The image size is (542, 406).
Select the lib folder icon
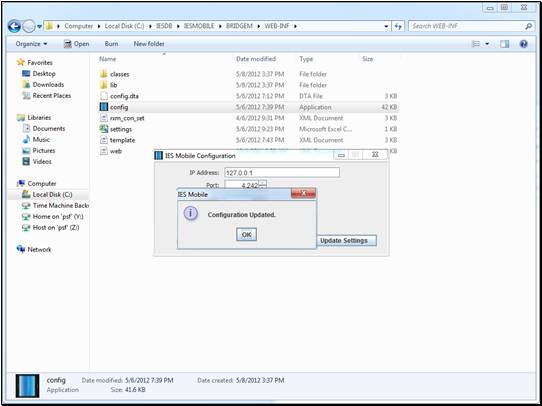(104, 85)
